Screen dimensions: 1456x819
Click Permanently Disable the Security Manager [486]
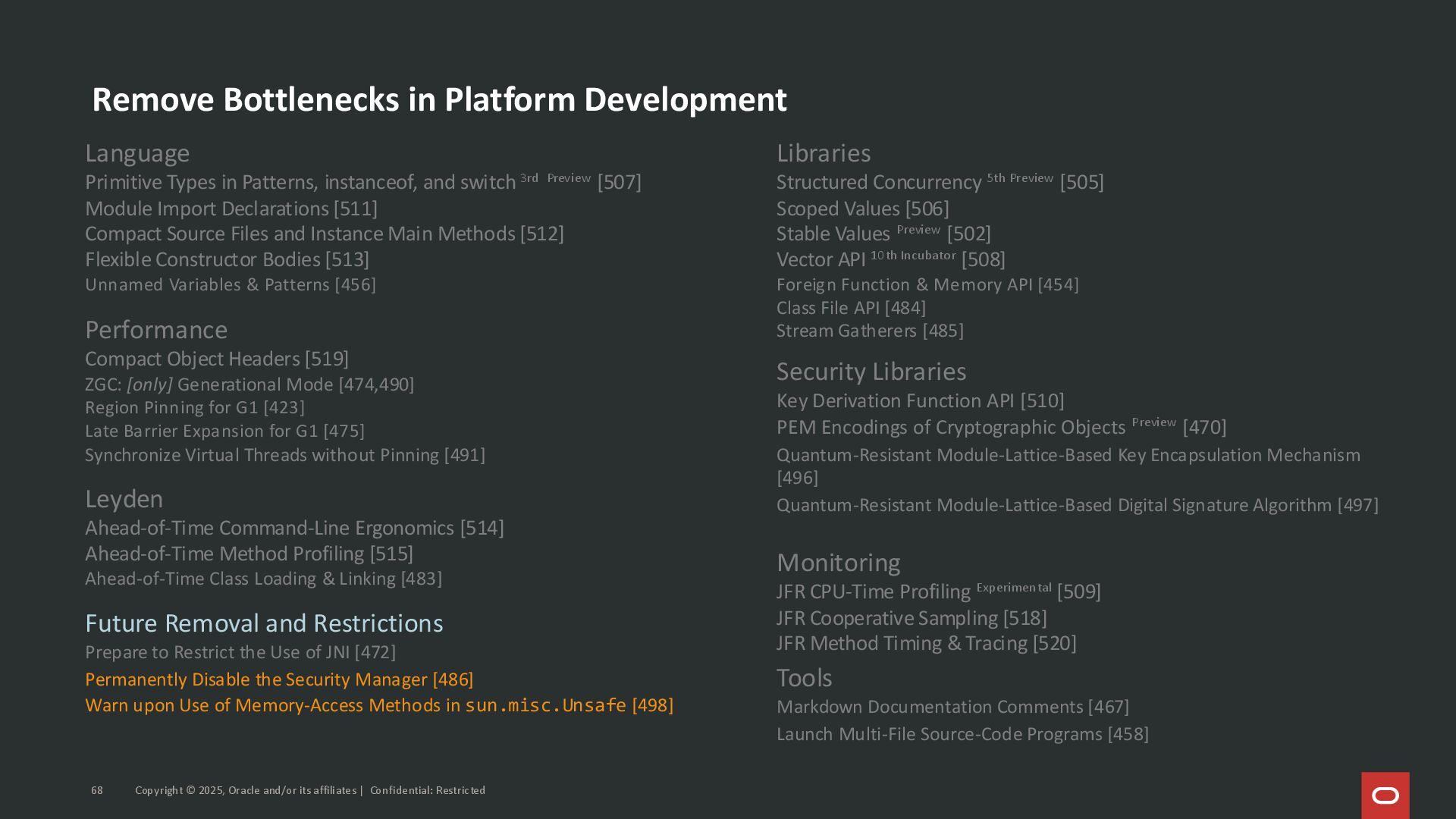(x=278, y=679)
